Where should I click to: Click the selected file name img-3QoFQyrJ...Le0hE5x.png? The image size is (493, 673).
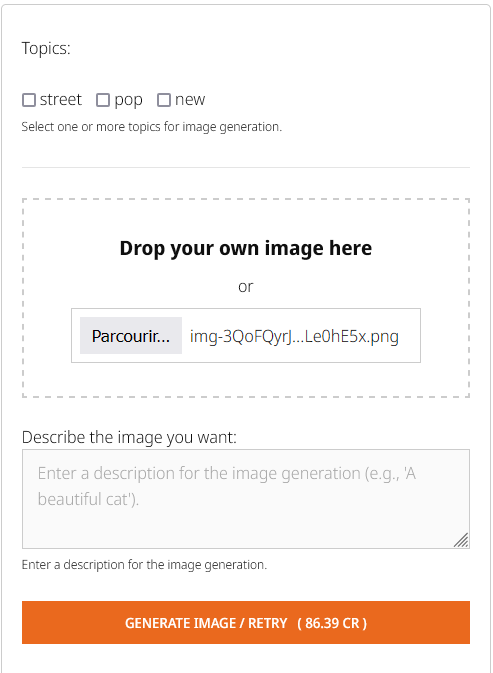click(294, 336)
